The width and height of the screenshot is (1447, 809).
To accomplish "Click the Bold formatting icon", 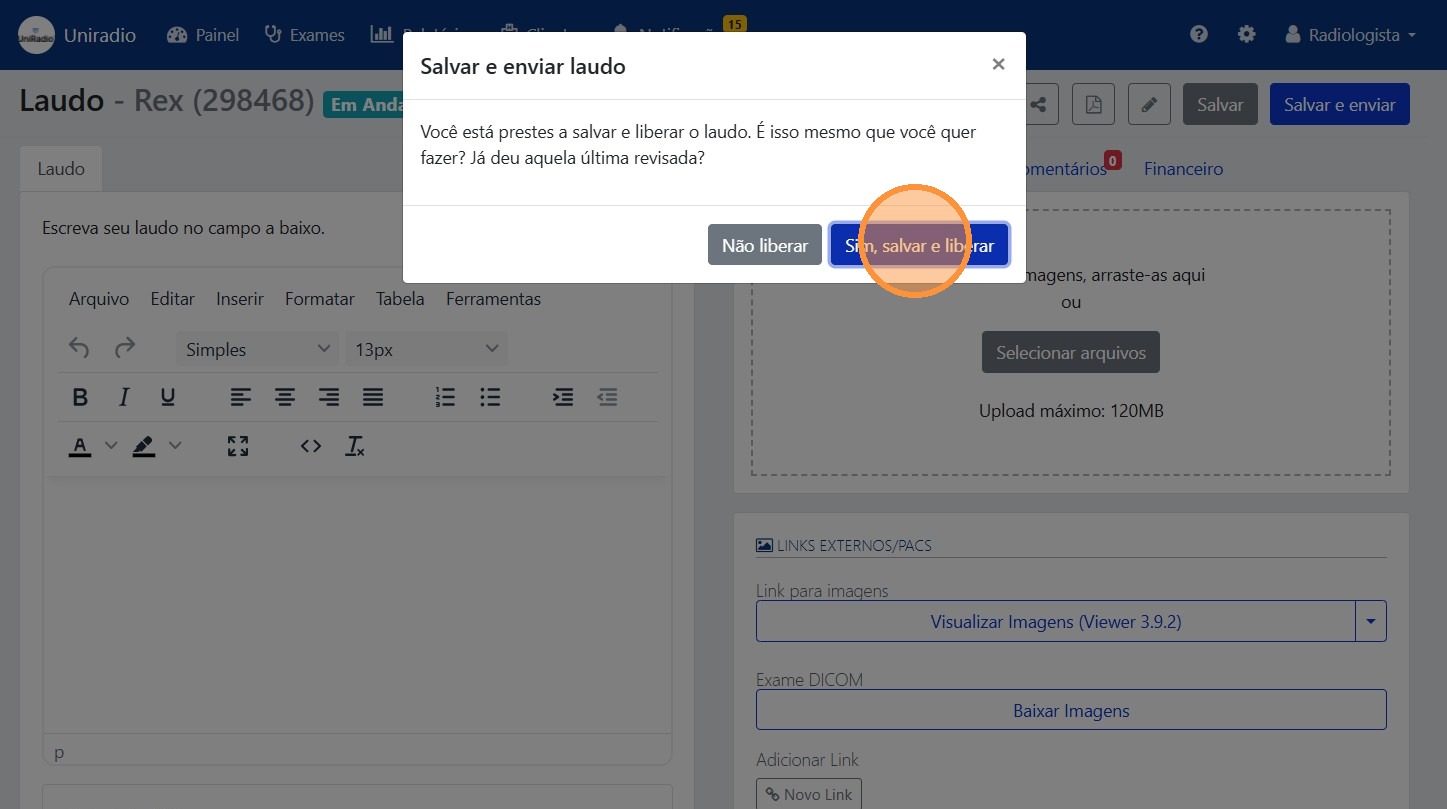I will click(x=81, y=398).
